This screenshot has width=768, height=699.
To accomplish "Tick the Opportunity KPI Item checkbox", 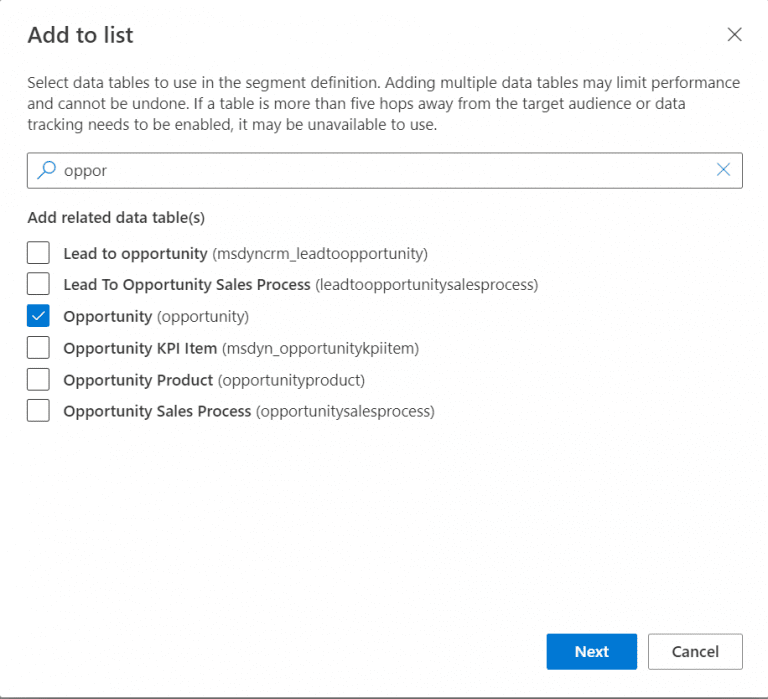I will (x=38, y=348).
